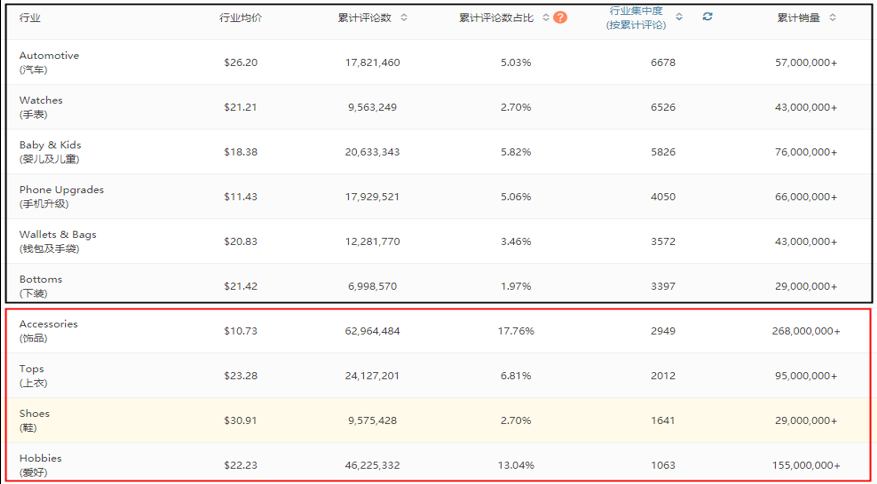Select the highlighted Shoes (鞋) row
The width and height of the screenshot is (877, 484).
coord(34,420)
